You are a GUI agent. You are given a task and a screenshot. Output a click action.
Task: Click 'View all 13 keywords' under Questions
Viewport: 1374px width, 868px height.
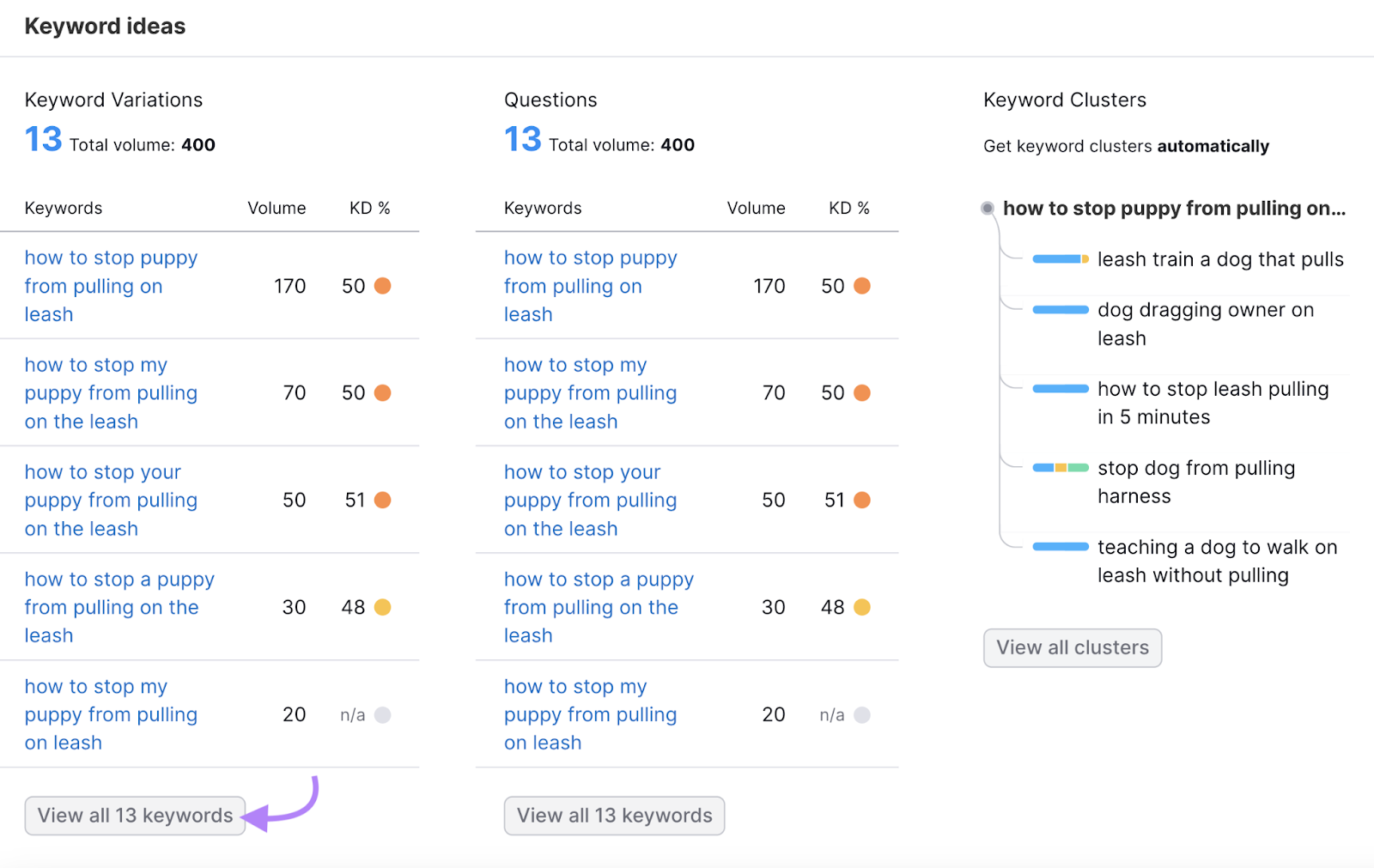(614, 816)
